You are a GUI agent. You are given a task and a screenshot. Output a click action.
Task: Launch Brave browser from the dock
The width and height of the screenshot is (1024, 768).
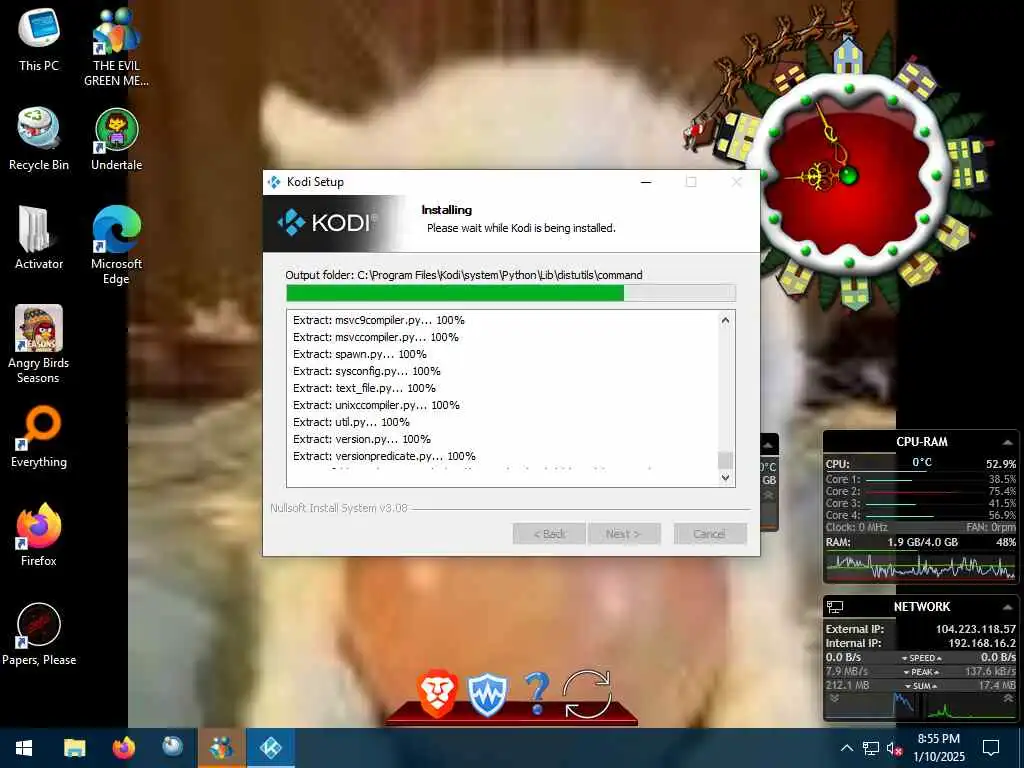pyautogui.click(x=436, y=694)
